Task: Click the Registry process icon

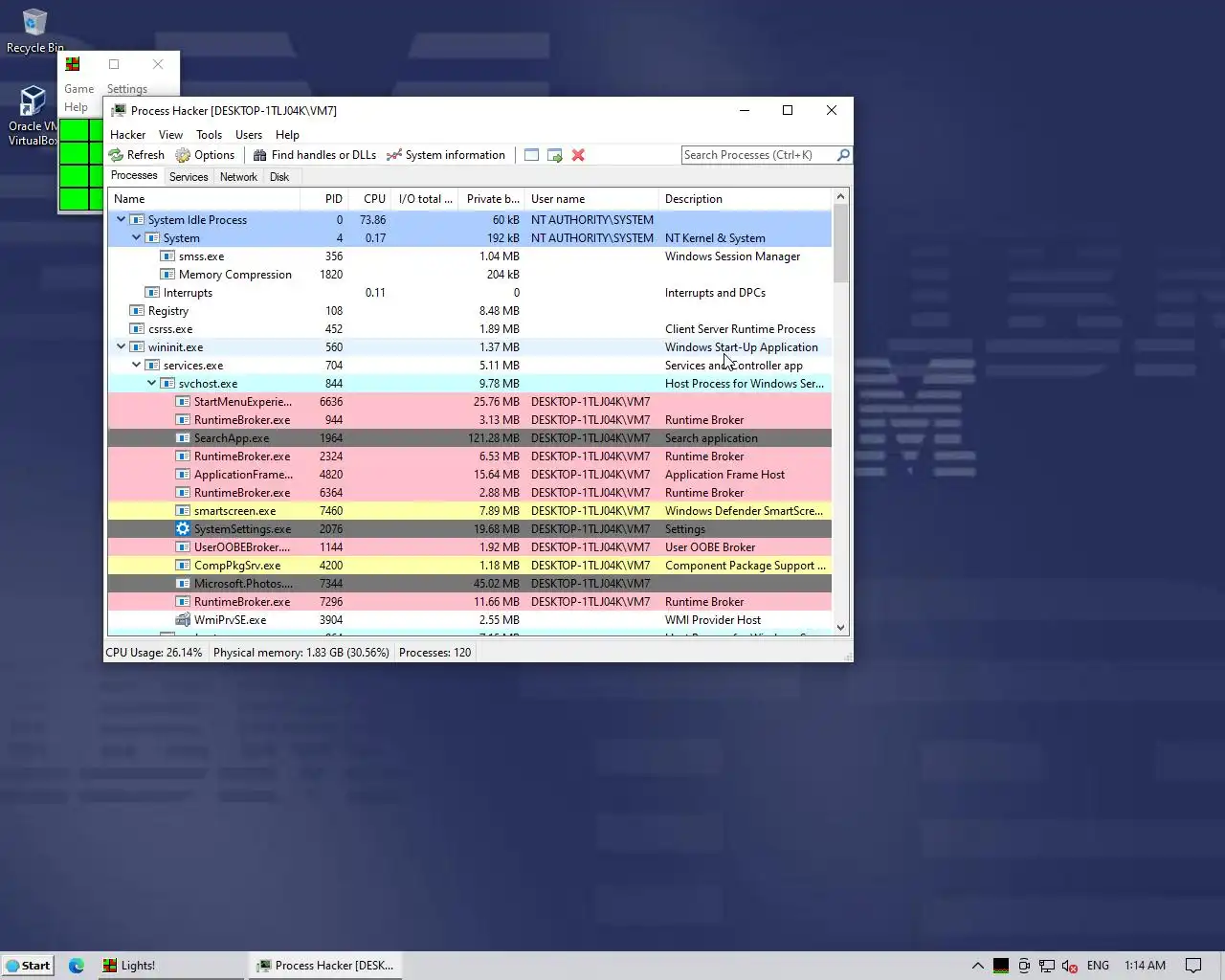Action: coord(137,311)
